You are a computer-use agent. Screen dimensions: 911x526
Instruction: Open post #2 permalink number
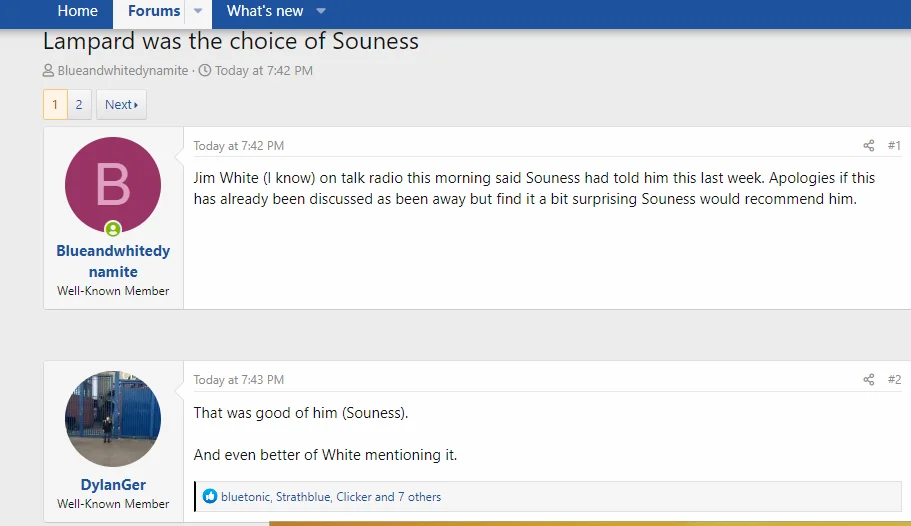point(894,380)
